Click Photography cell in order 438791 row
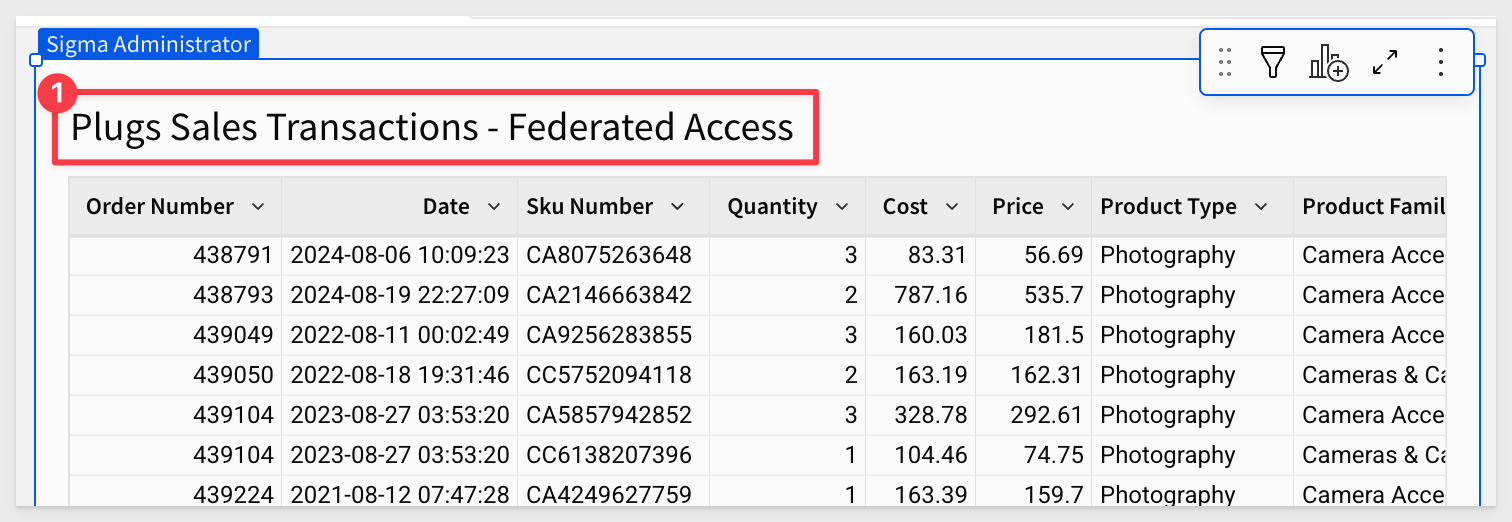Screen dimensions: 1512x522 point(1193,255)
